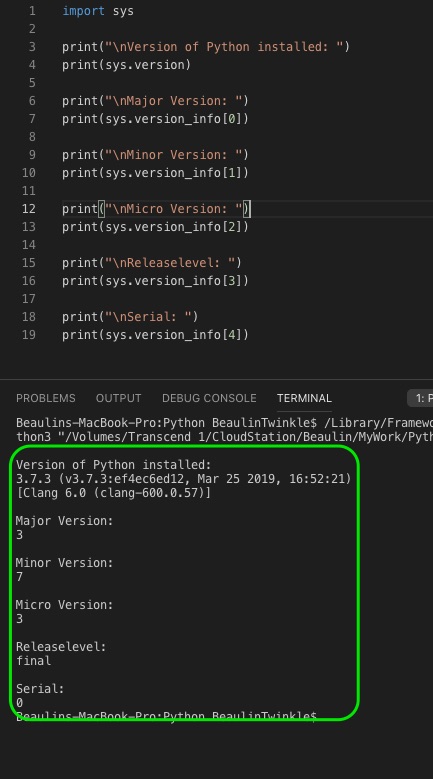Click line number 12 in the gutter
Image resolution: width=433 pixels, height=779 pixels.
29,209
